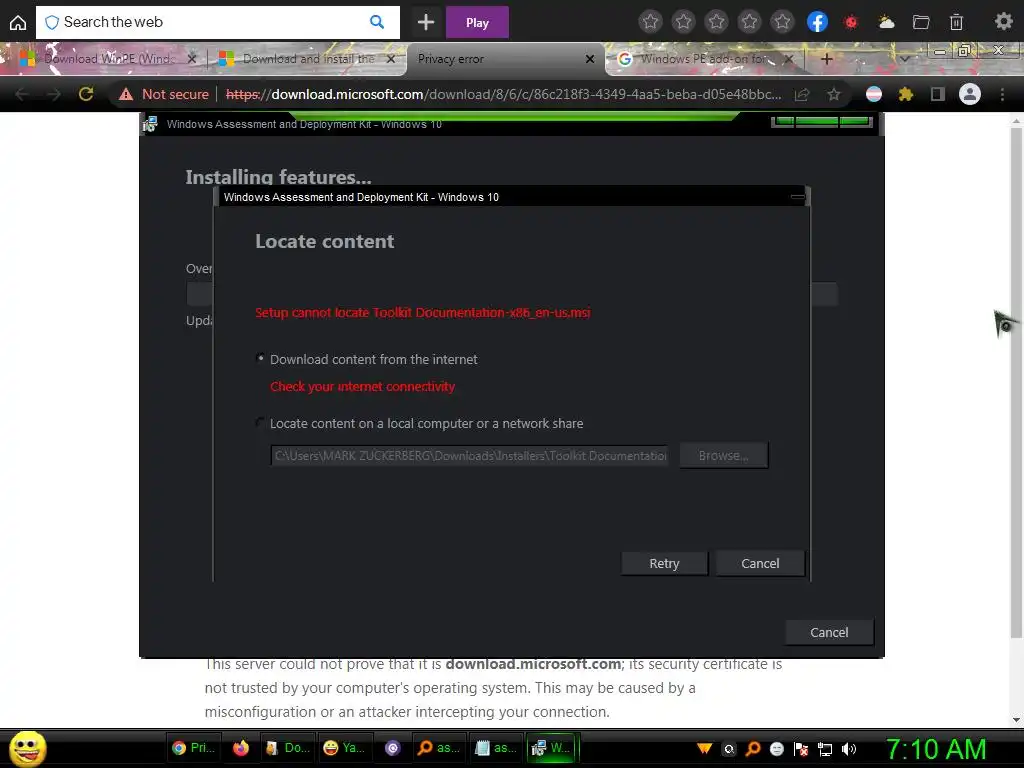Switch to Windows PE add-on Google tab
The height and width of the screenshot is (768, 1024).
tap(706, 59)
